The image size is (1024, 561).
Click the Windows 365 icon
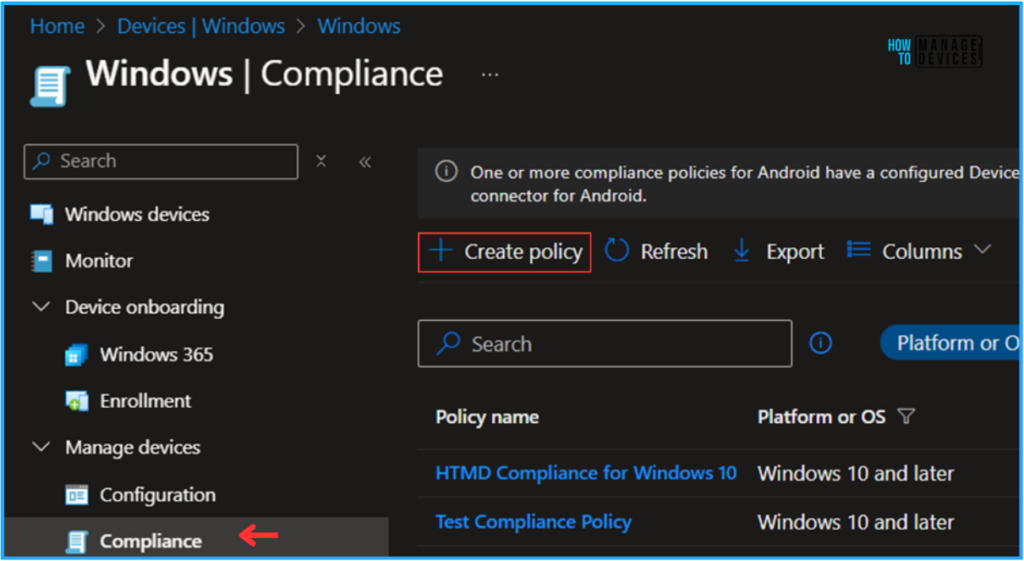click(76, 355)
